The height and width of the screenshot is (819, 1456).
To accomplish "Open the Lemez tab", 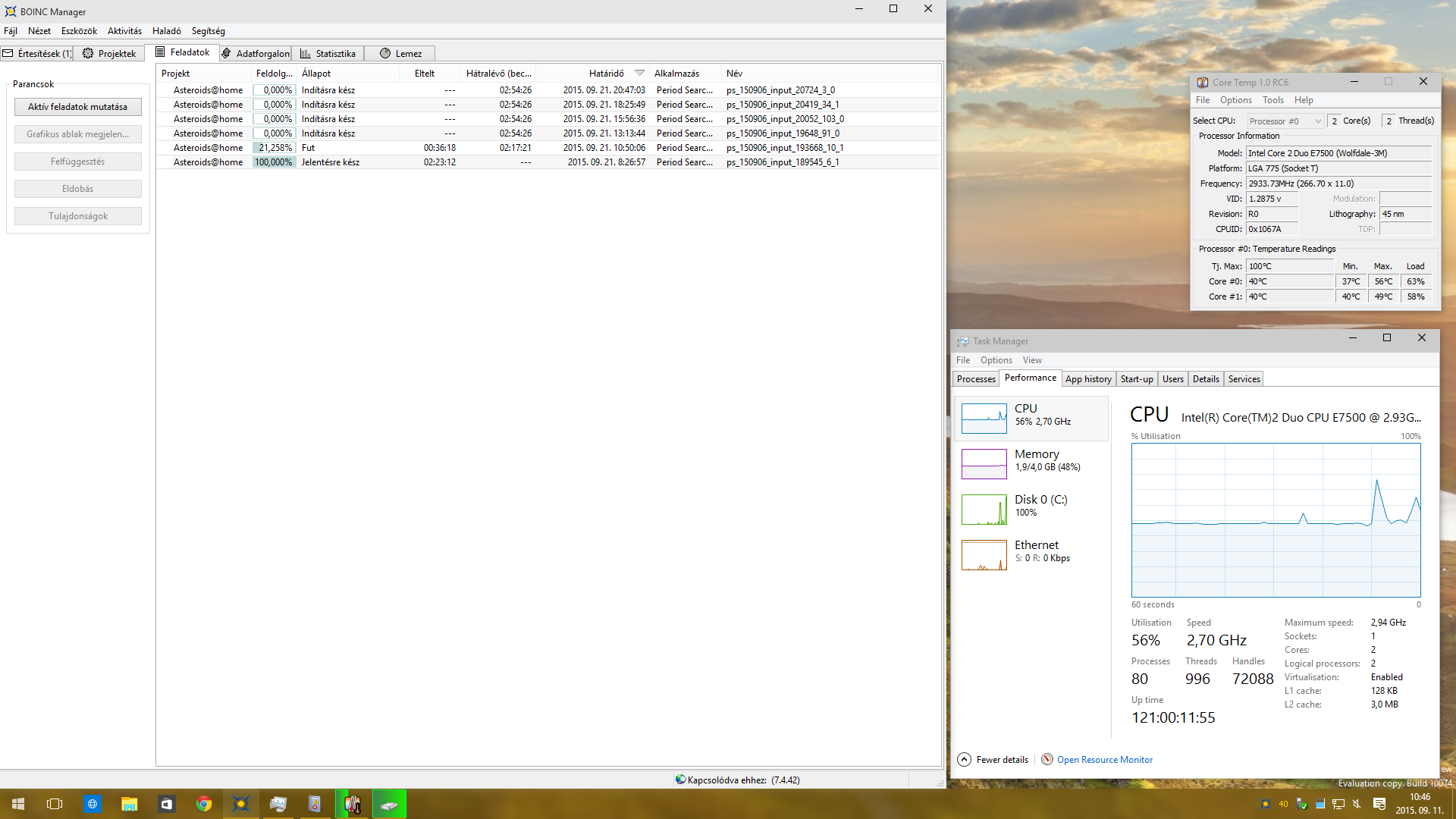I will 400,53.
